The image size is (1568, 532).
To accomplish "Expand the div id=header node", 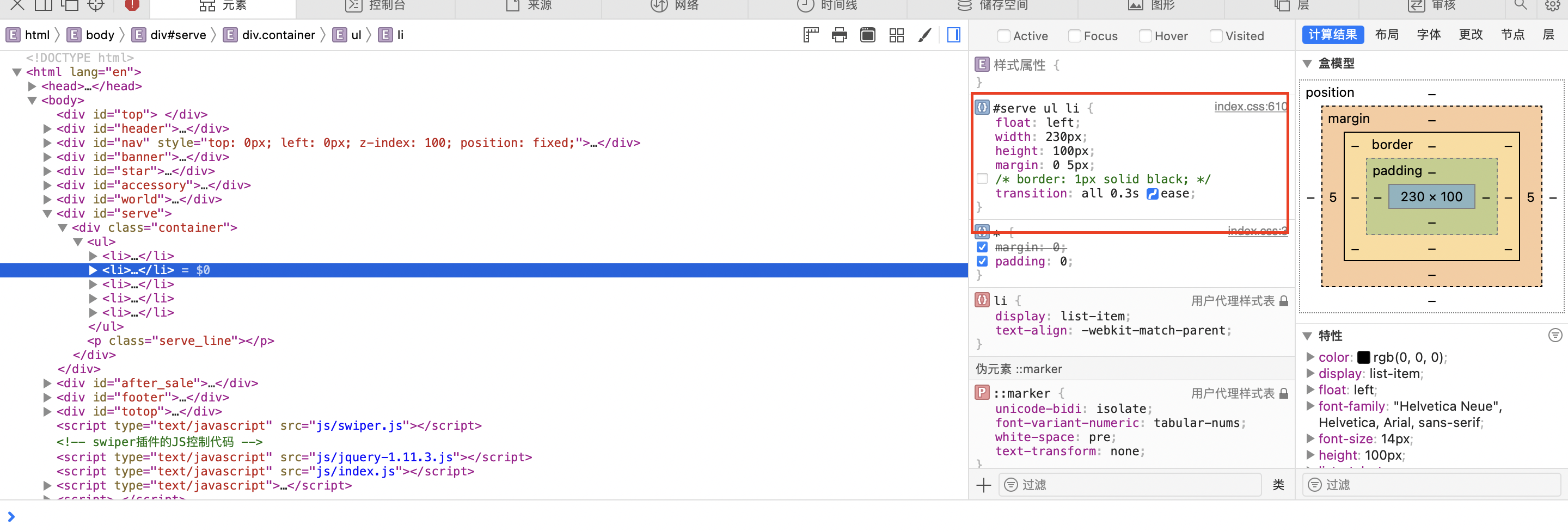I will pyautogui.click(x=47, y=129).
